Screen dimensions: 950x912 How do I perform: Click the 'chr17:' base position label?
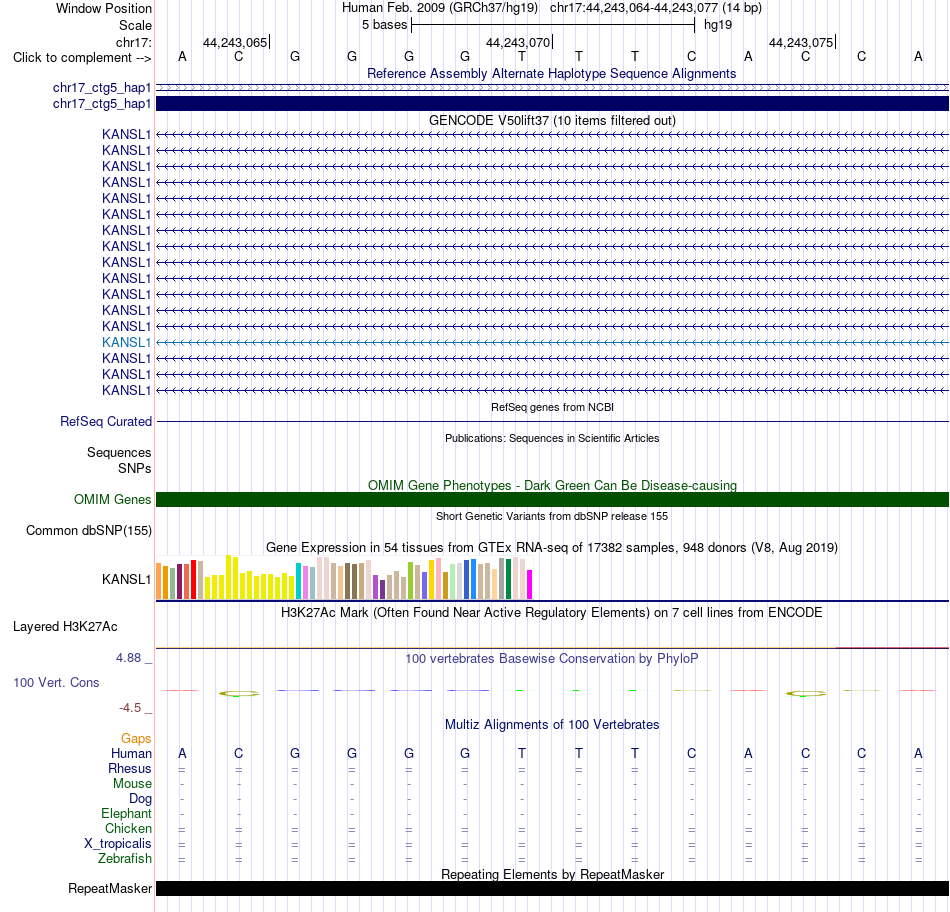133,42
